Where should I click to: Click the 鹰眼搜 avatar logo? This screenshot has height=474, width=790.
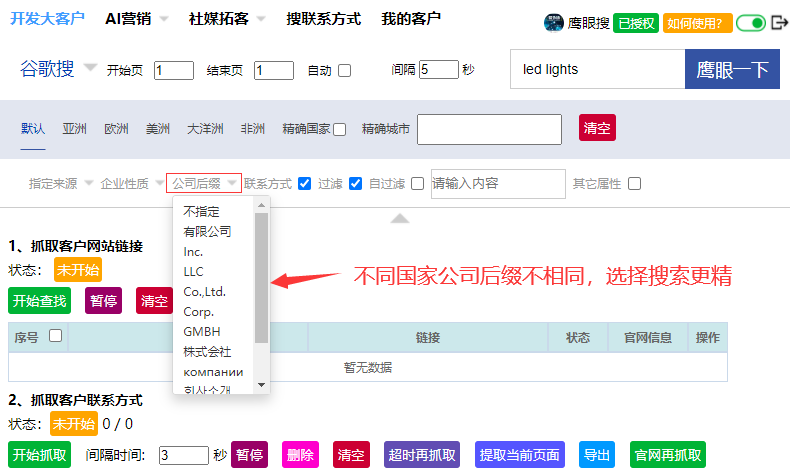(x=555, y=23)
